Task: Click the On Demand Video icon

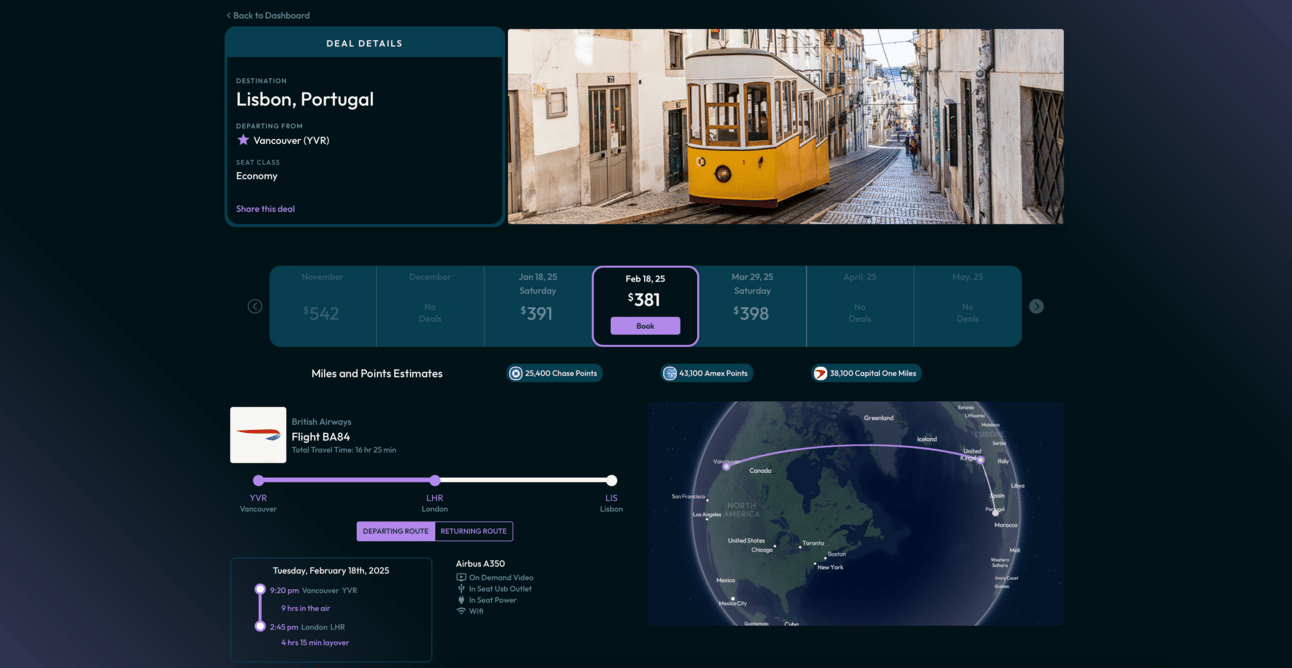Action: pyautogui.click(x=461, y=577)
